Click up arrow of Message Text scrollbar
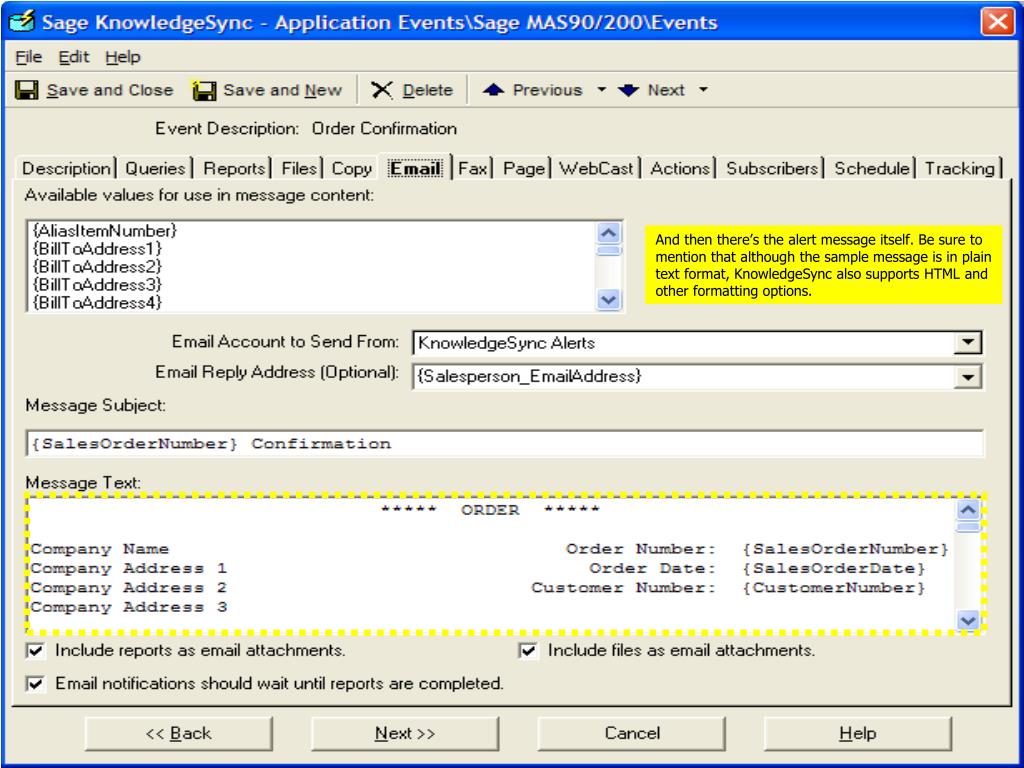Screen dimensions: 1024x768 (x=968, y=509)
